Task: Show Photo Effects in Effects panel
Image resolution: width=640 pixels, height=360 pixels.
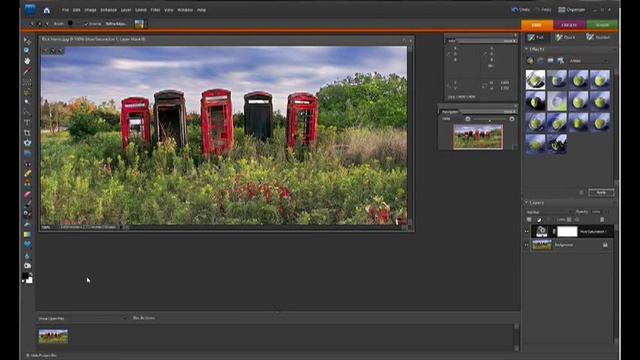Action: 551,60
